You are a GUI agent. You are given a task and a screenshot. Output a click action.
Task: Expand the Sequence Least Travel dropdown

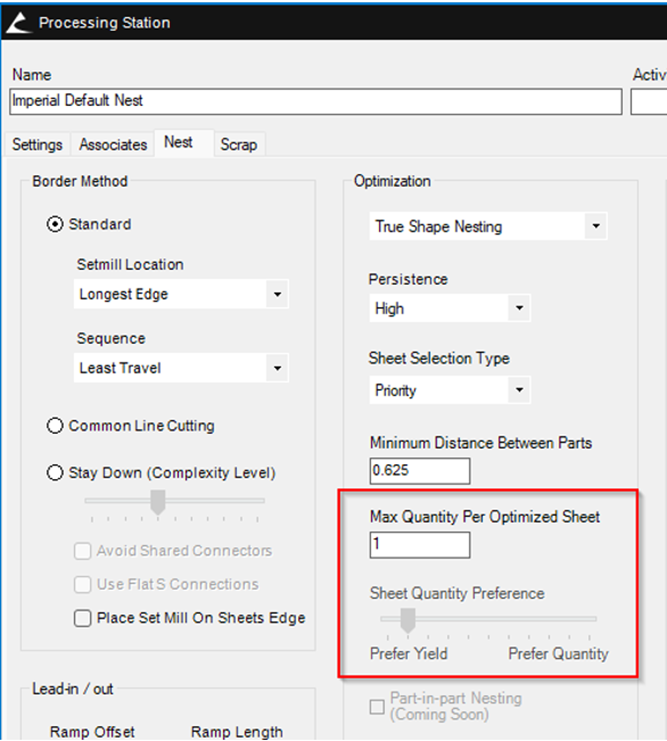[181, 368]
